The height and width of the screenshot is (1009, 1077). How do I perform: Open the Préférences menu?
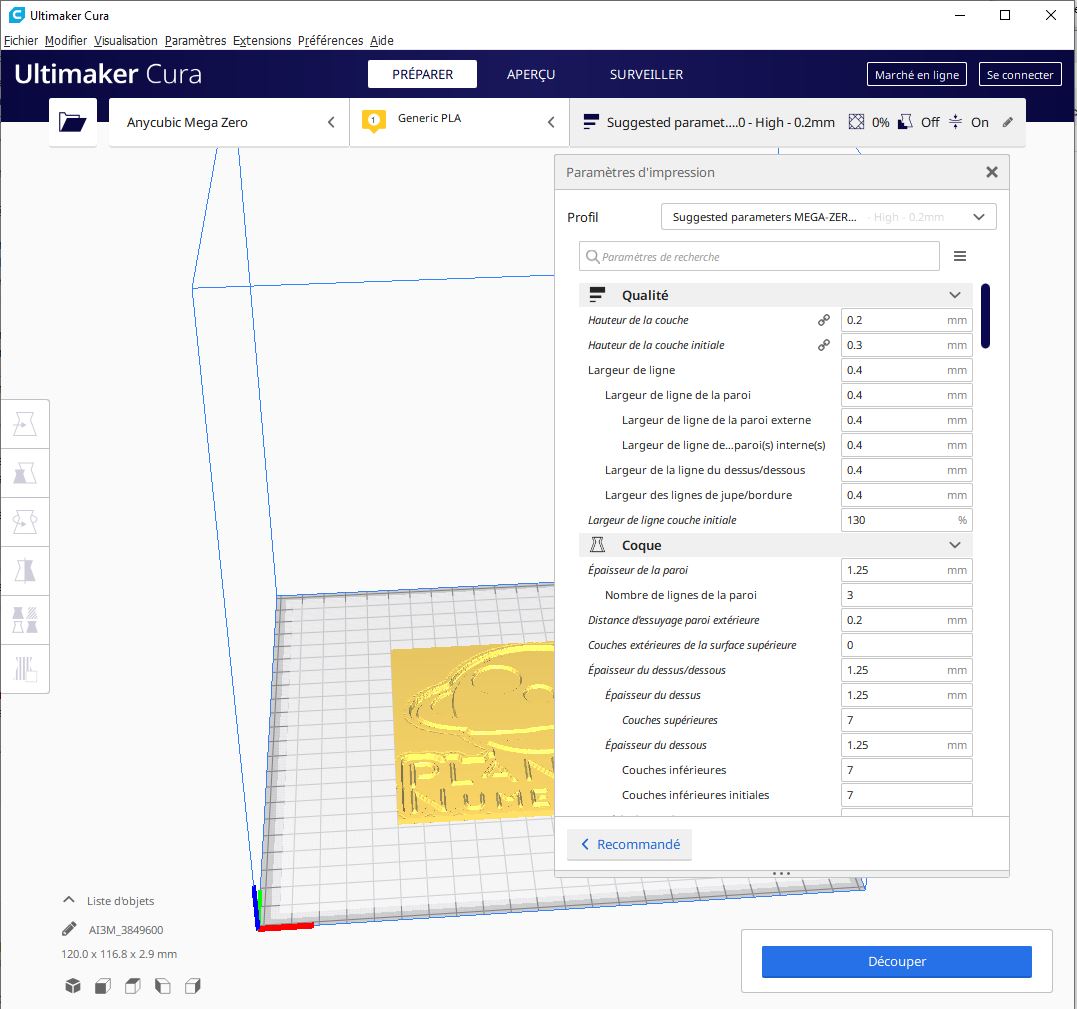point(330,41)
